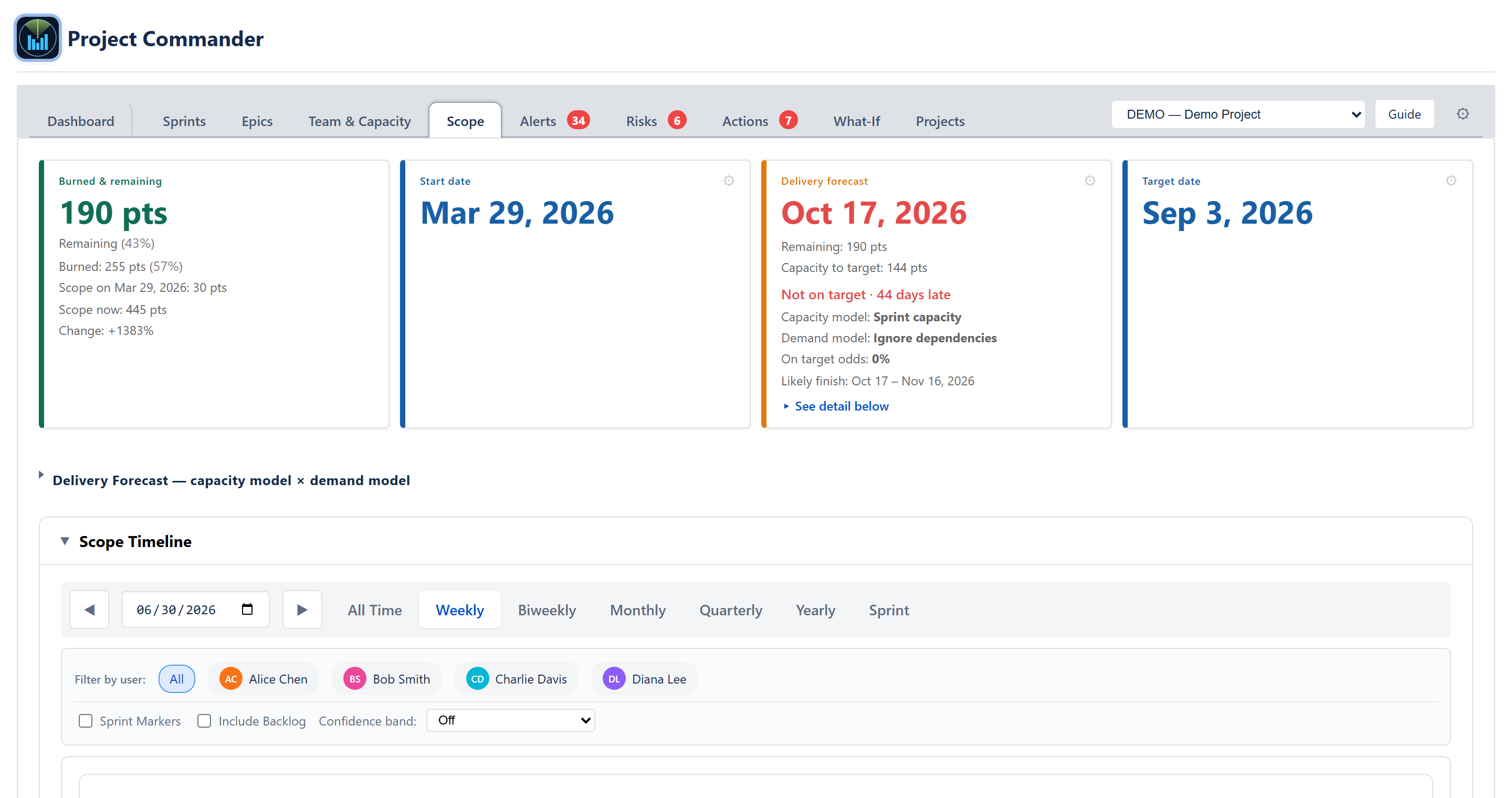Click Charlie Davis's CD avatar

pyautogui.click(x=477, y=679)
